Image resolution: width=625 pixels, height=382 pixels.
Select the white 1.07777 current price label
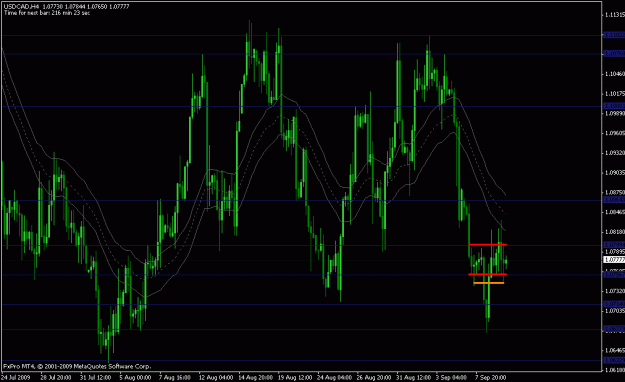coord(614,260)
